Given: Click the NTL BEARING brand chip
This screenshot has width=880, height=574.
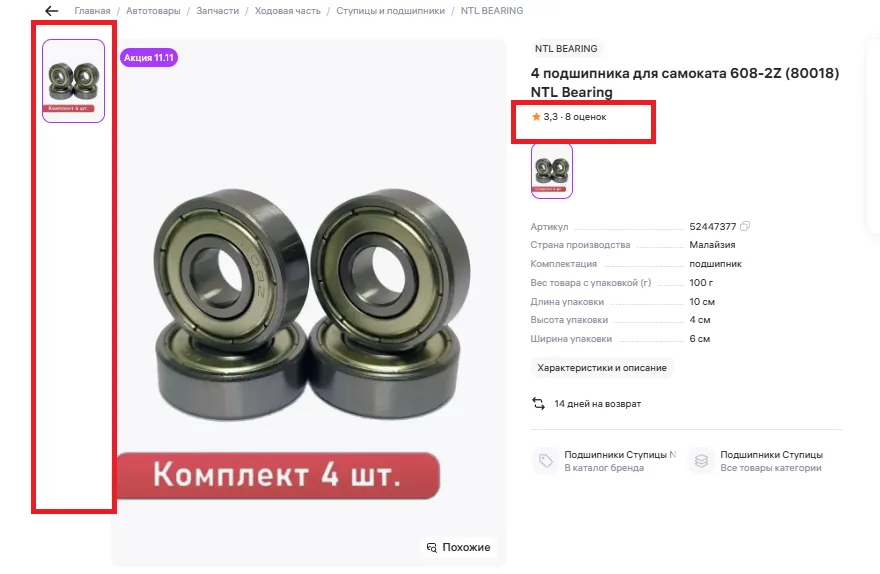Looking at the screenshot, I should 566,49.
